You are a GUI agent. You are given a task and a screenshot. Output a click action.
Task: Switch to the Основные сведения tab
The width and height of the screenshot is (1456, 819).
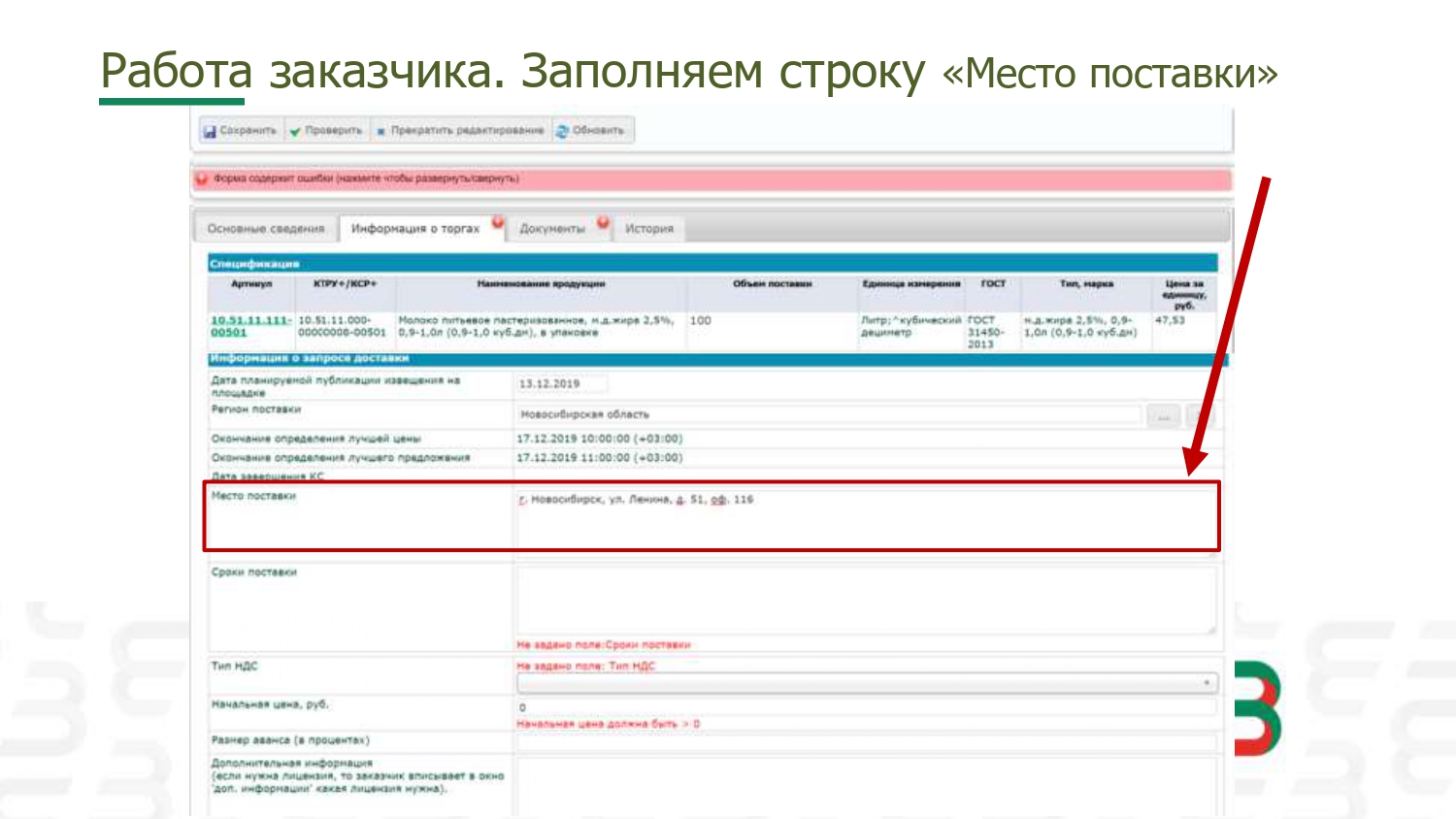coord(265,229)
